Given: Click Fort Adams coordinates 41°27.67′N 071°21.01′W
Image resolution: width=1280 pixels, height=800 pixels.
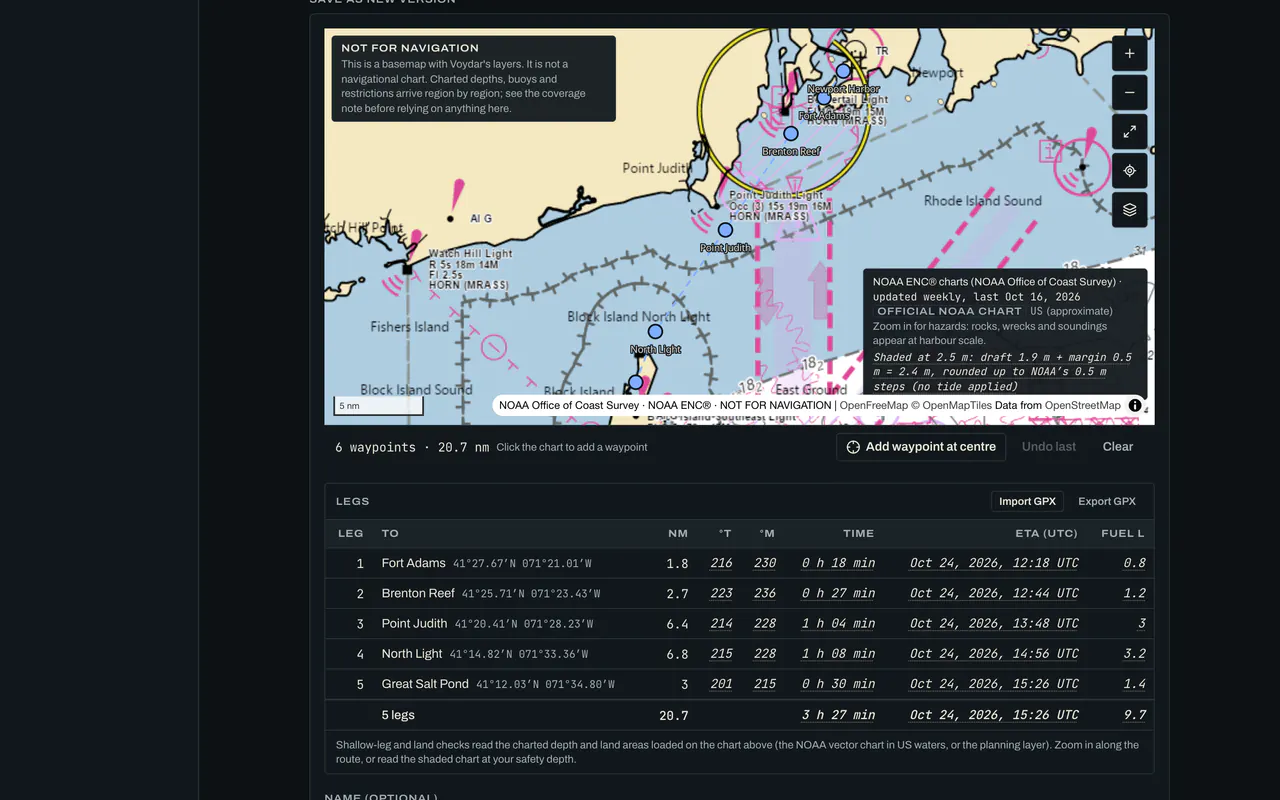Looking at the screenshot, I should point(522,564).
